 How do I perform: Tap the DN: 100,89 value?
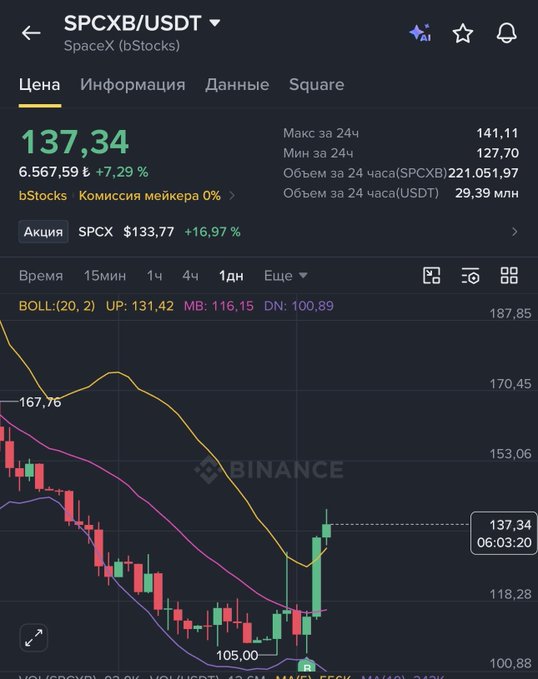pyautogui.click(x=299, y=306)
